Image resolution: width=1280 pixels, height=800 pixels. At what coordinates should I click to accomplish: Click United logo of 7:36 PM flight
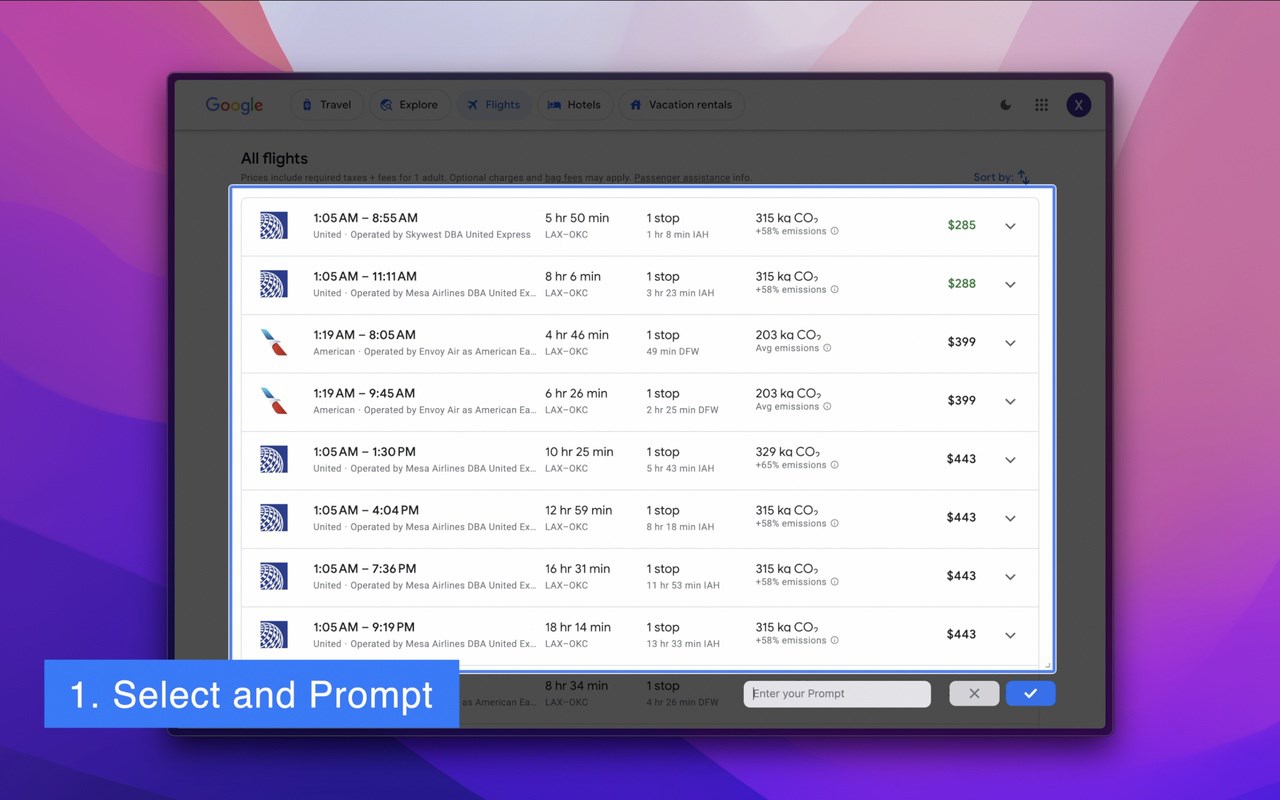273,576
